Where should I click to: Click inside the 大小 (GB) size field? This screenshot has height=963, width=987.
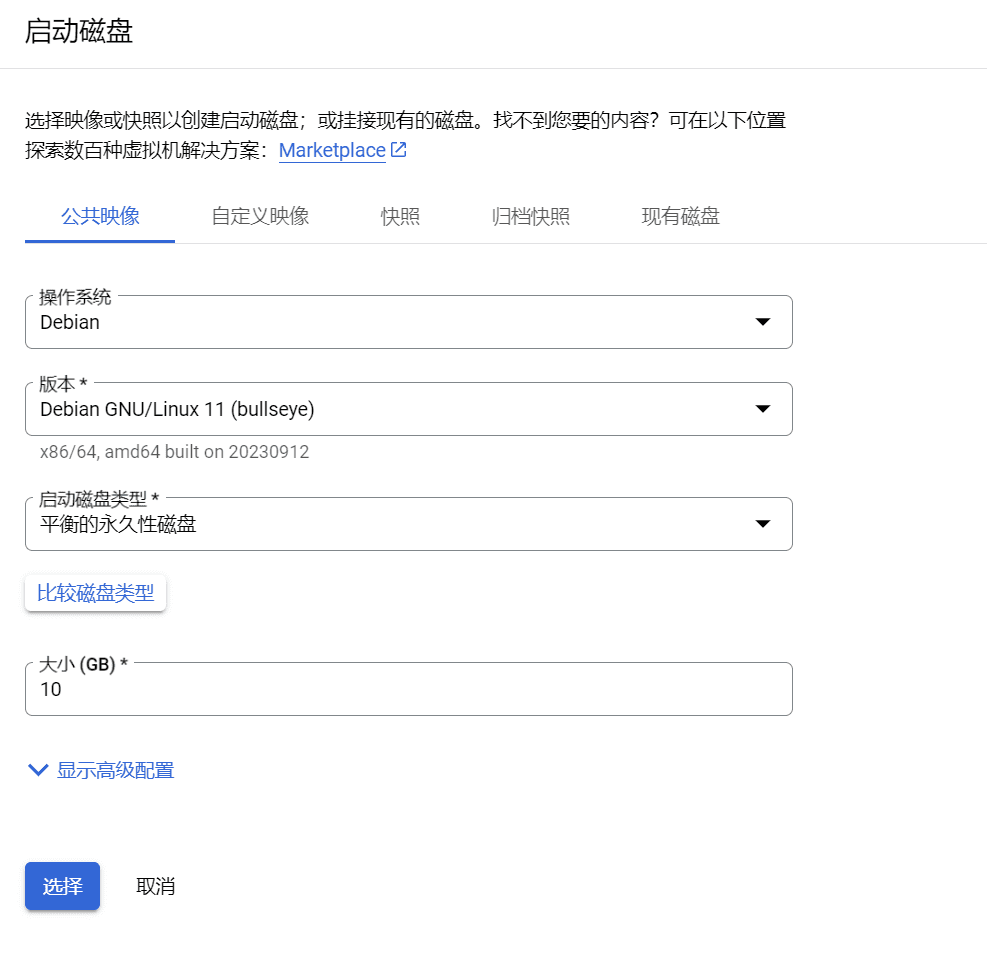[x=400, y=689]
